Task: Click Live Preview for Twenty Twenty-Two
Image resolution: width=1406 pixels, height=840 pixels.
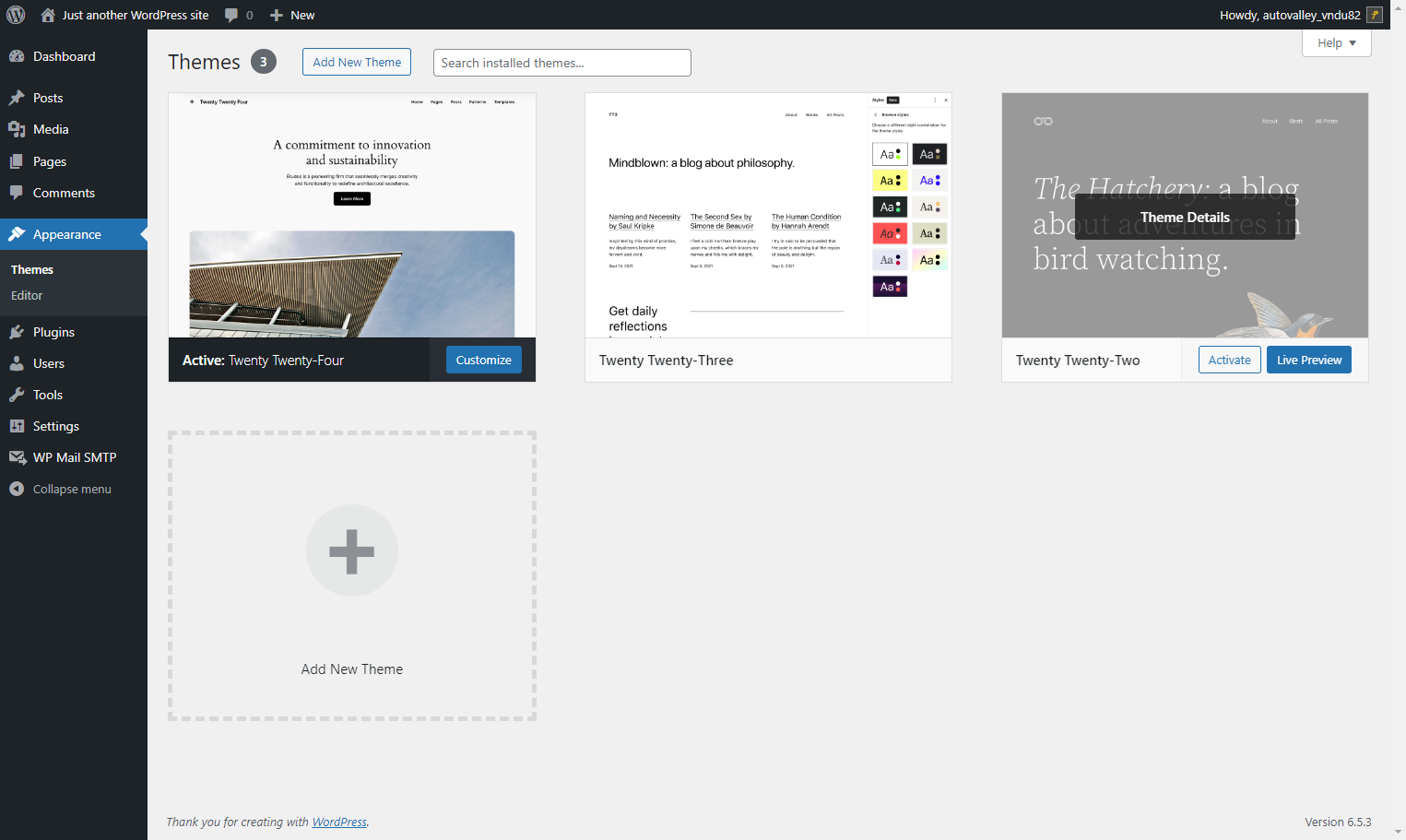Action: 1309,360
